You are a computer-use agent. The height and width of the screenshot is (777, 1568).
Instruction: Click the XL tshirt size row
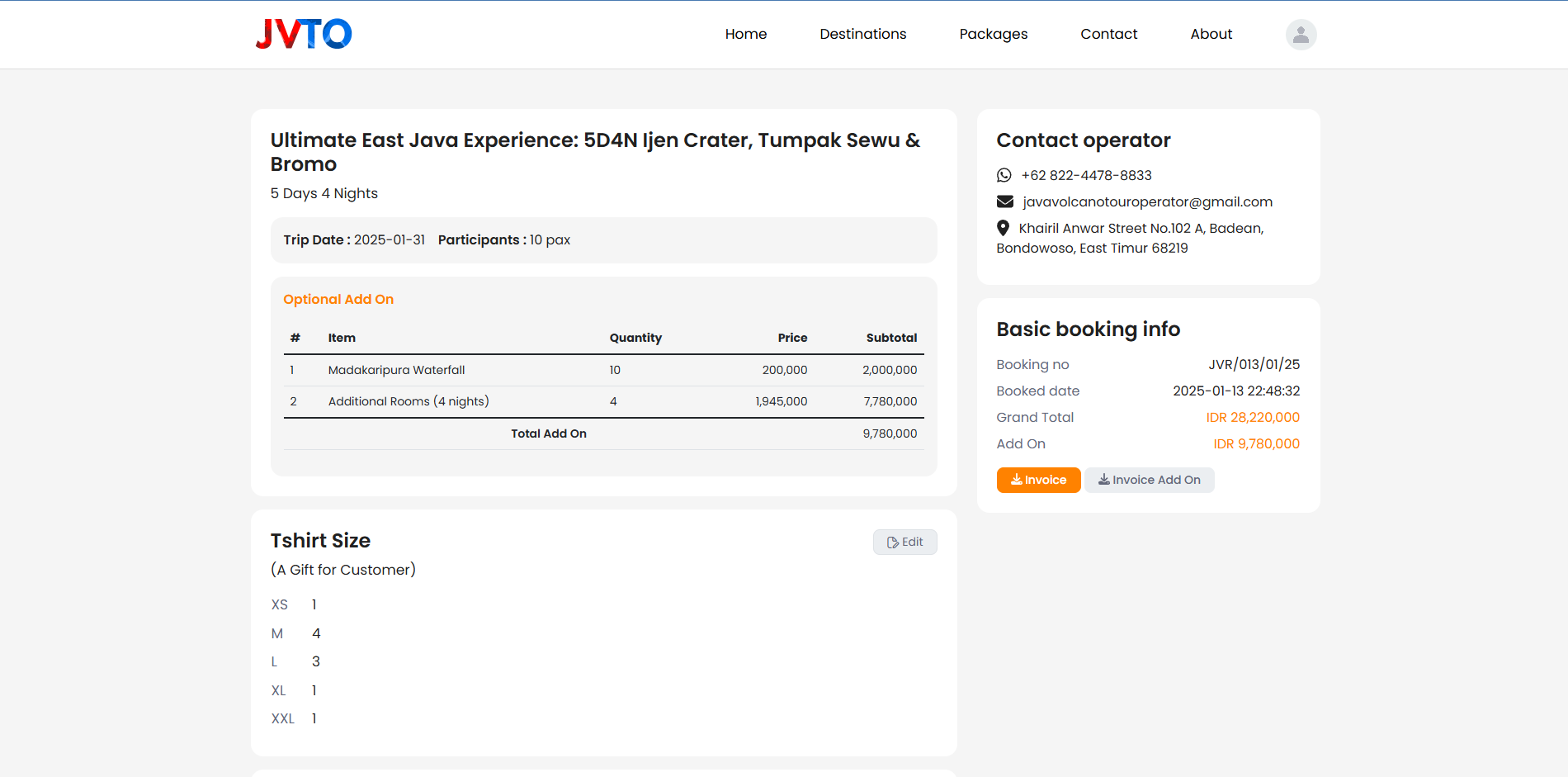pos(295,690)
